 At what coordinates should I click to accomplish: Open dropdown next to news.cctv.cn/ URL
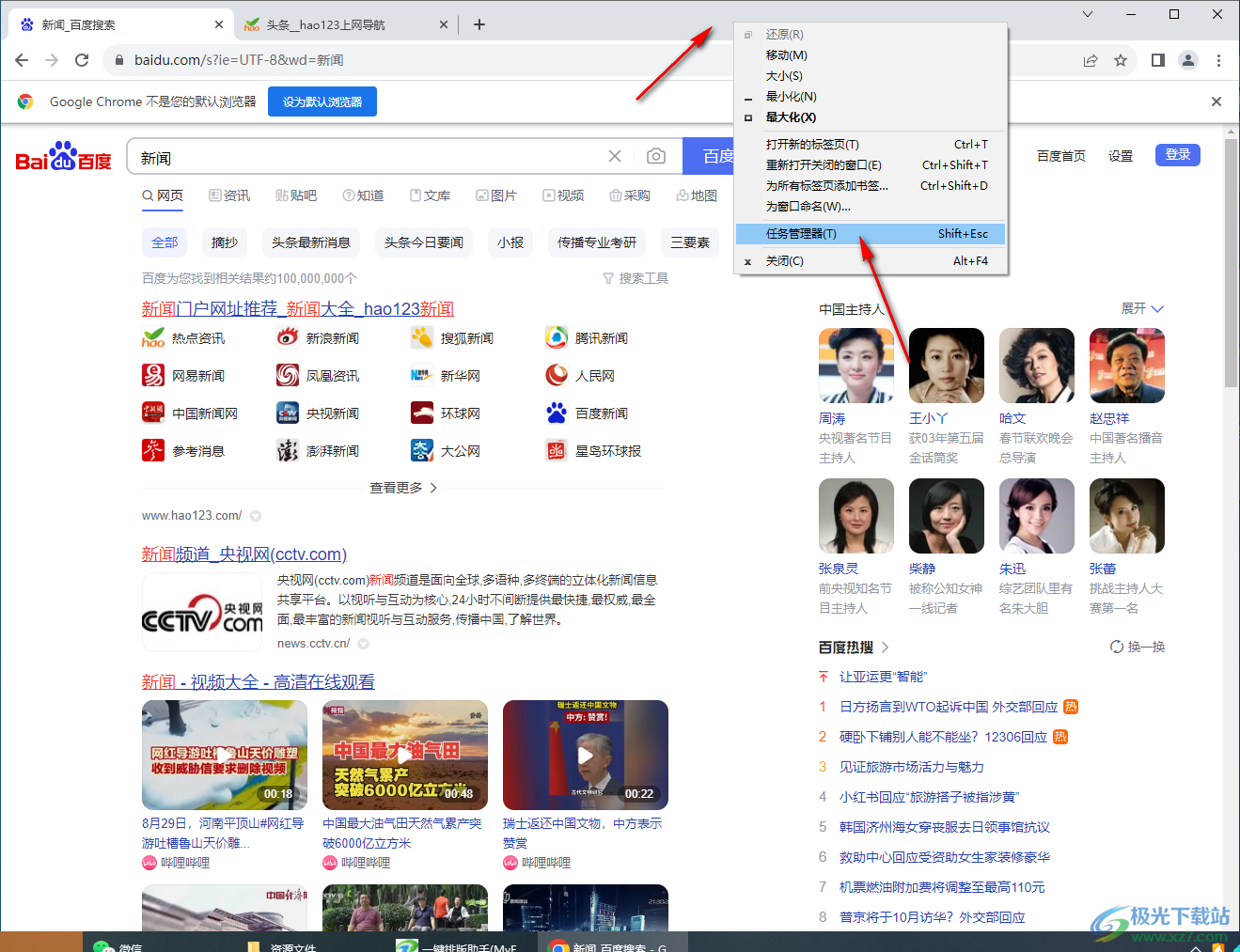coord(364,644)
